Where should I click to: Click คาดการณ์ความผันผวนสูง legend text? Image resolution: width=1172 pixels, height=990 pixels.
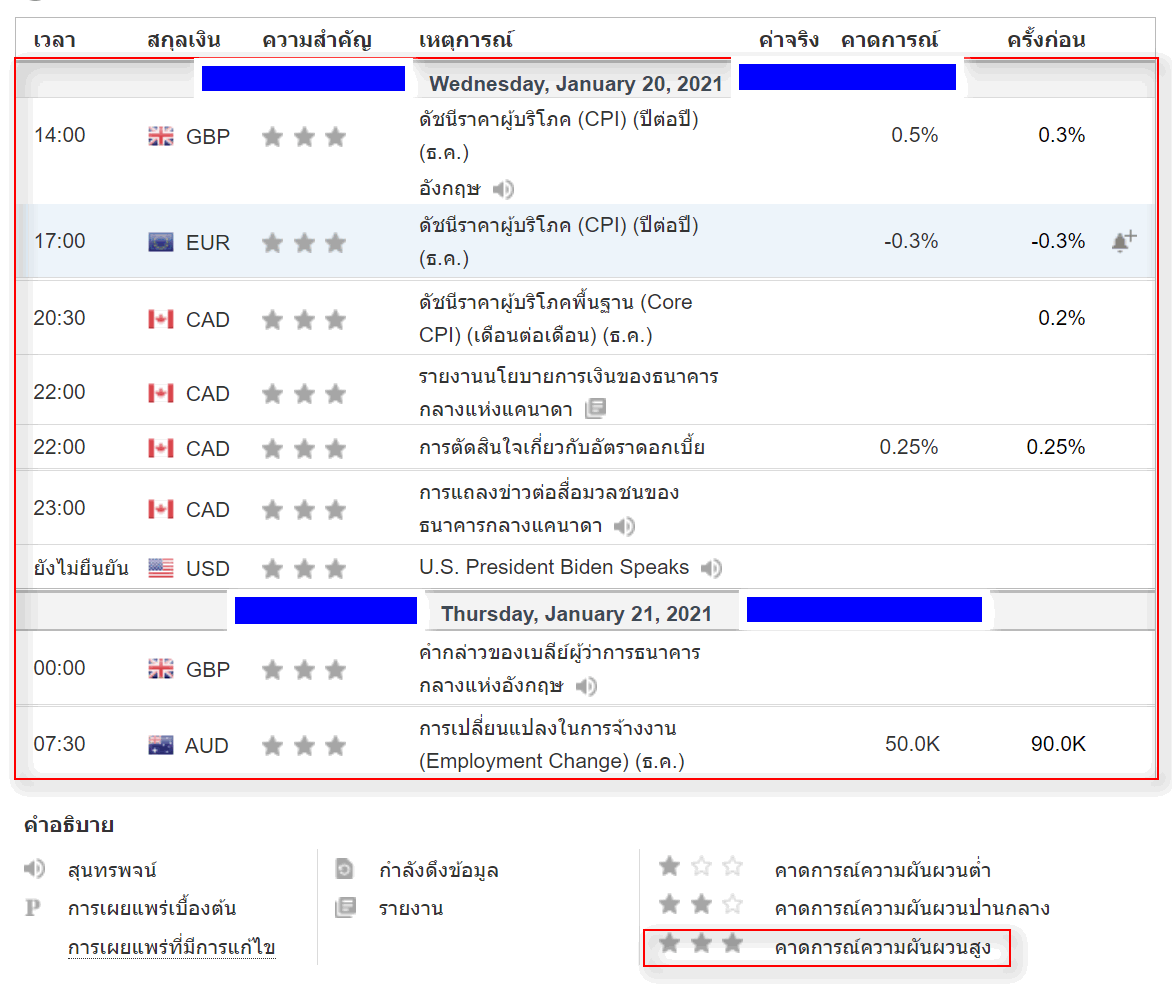883,947
